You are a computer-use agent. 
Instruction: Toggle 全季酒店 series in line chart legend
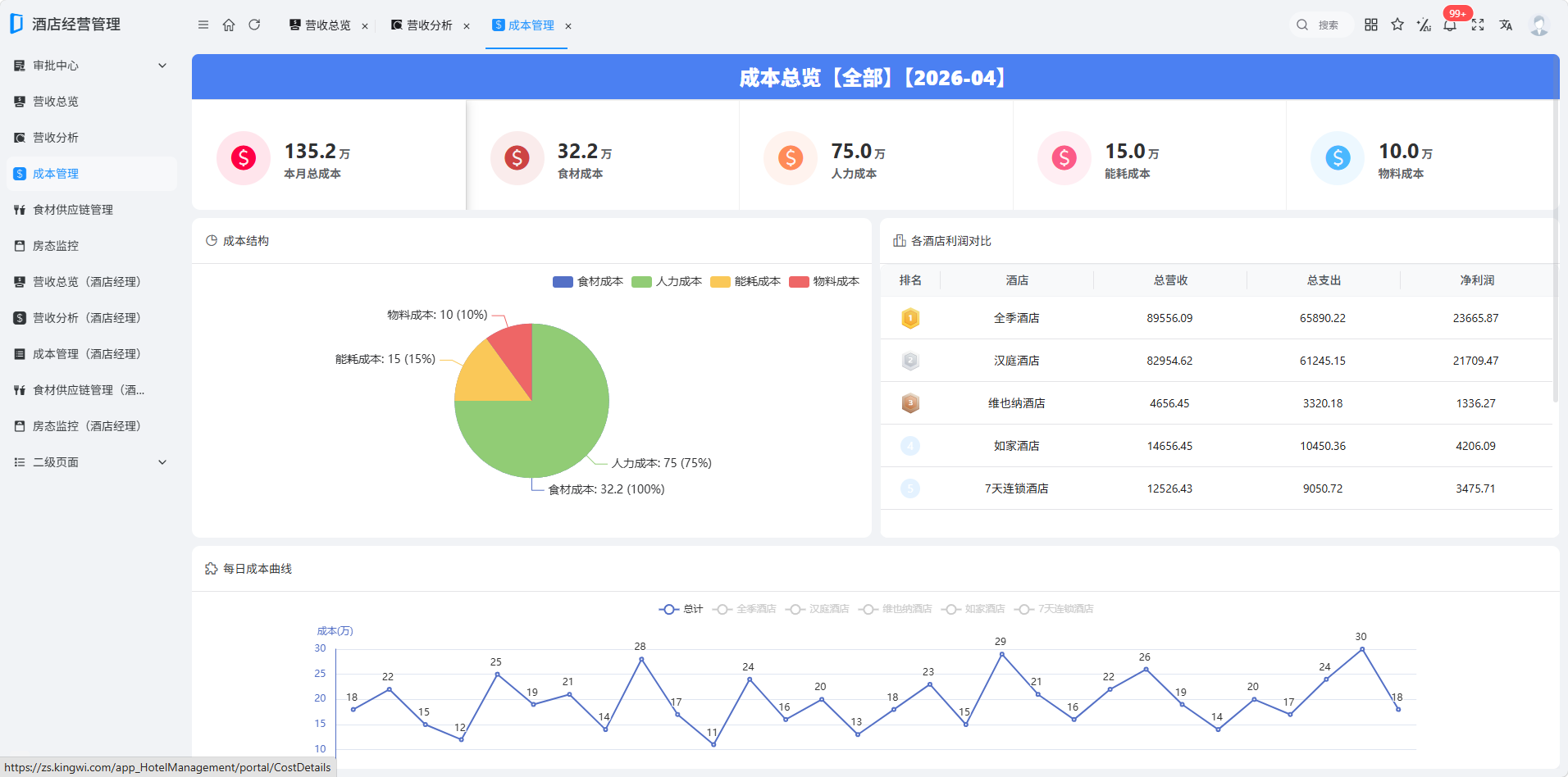coord(745,609)
